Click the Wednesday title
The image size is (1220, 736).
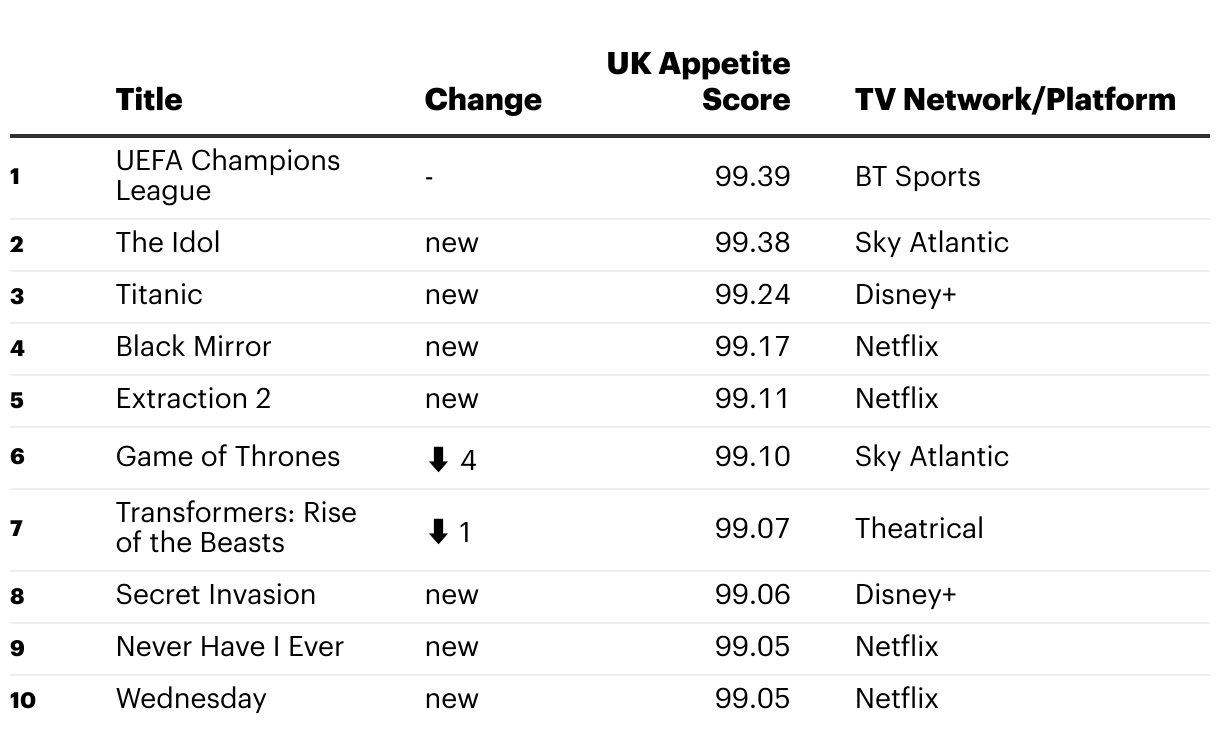tap(191, 698)
